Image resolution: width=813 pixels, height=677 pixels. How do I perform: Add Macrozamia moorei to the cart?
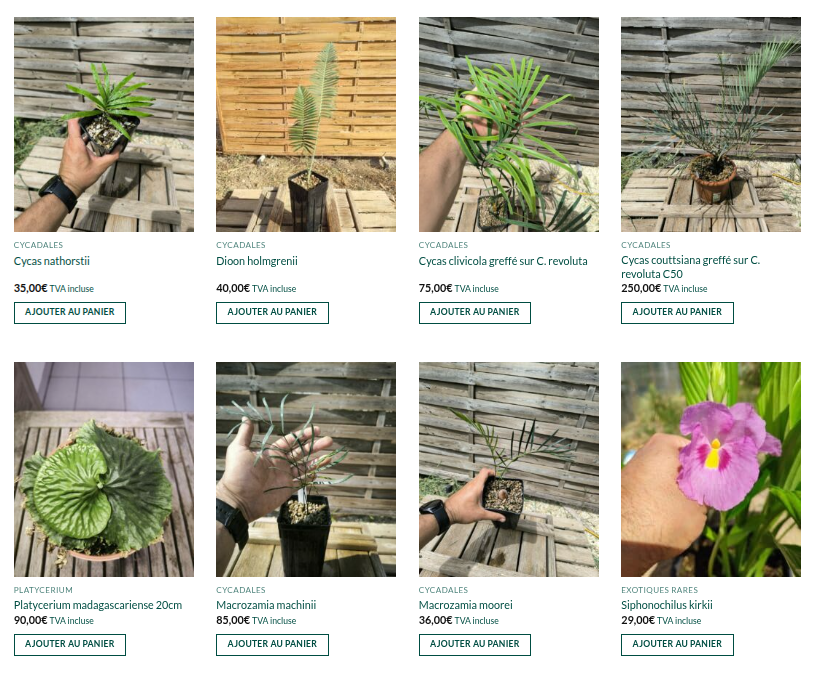474,644
